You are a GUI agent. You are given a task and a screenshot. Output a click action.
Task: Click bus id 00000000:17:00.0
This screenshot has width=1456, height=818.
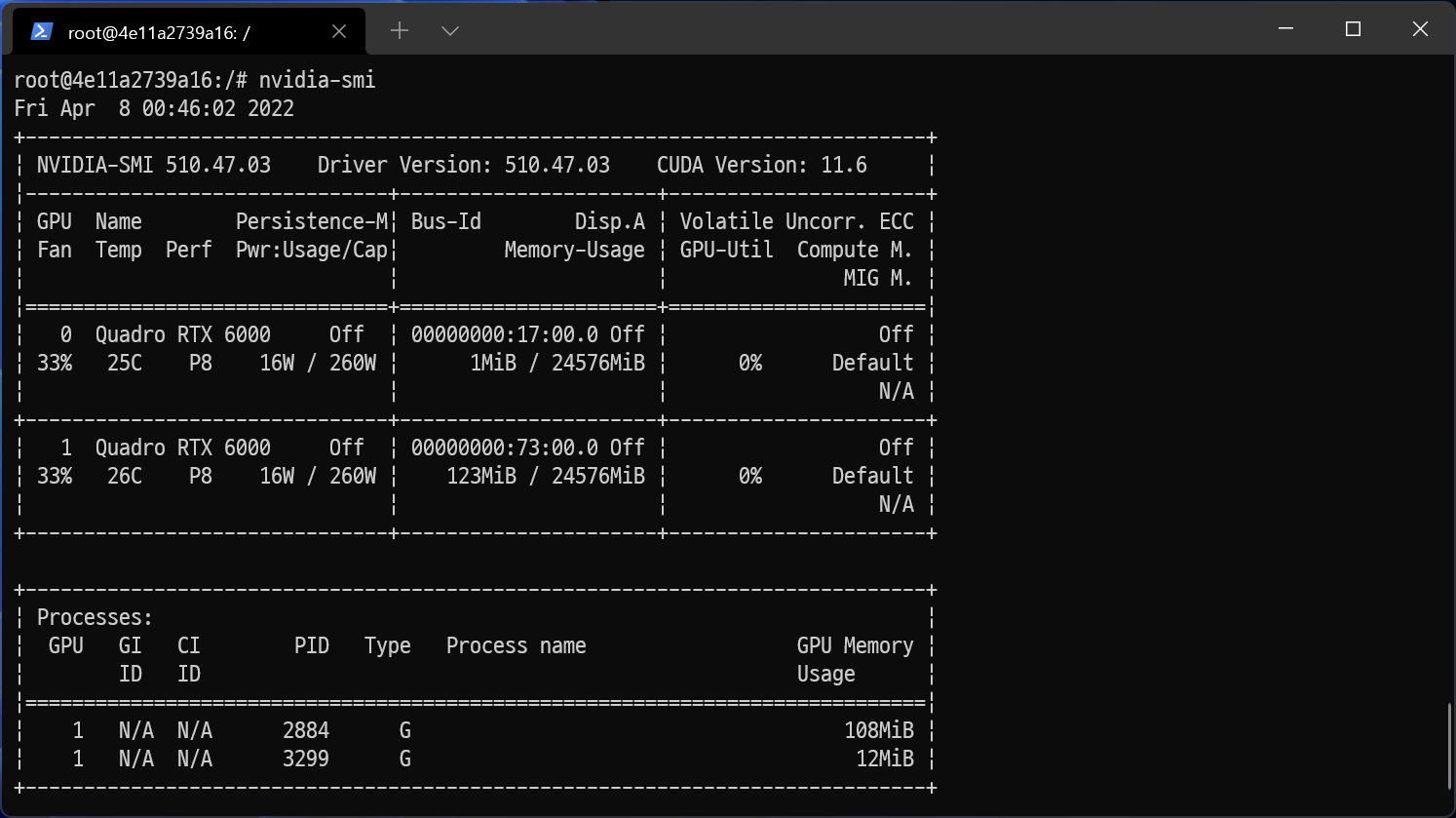tap(505, 334)
